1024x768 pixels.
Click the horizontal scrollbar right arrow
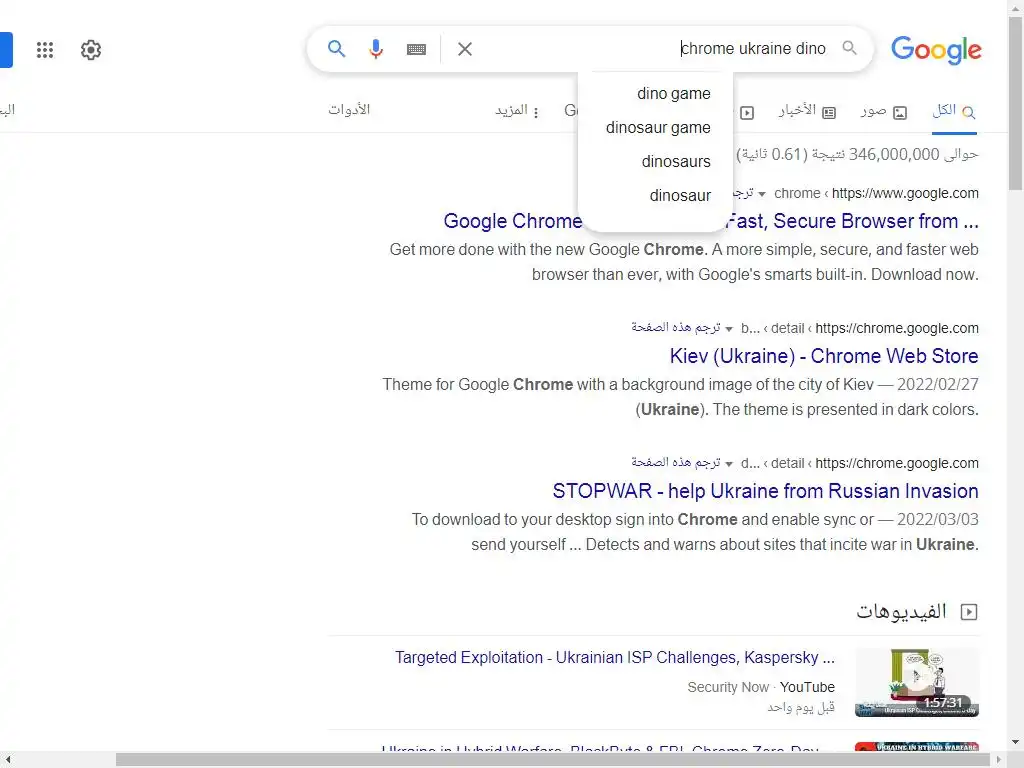point(999,760)
